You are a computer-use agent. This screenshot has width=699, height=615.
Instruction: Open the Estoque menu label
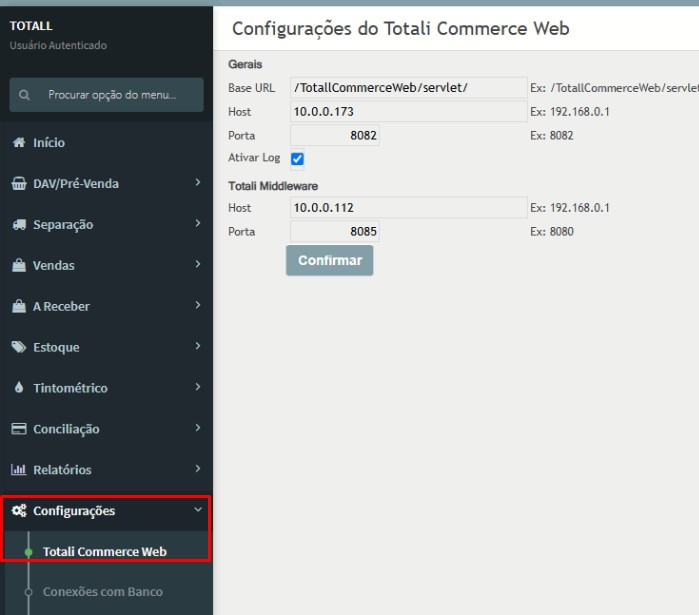point(56,347)
